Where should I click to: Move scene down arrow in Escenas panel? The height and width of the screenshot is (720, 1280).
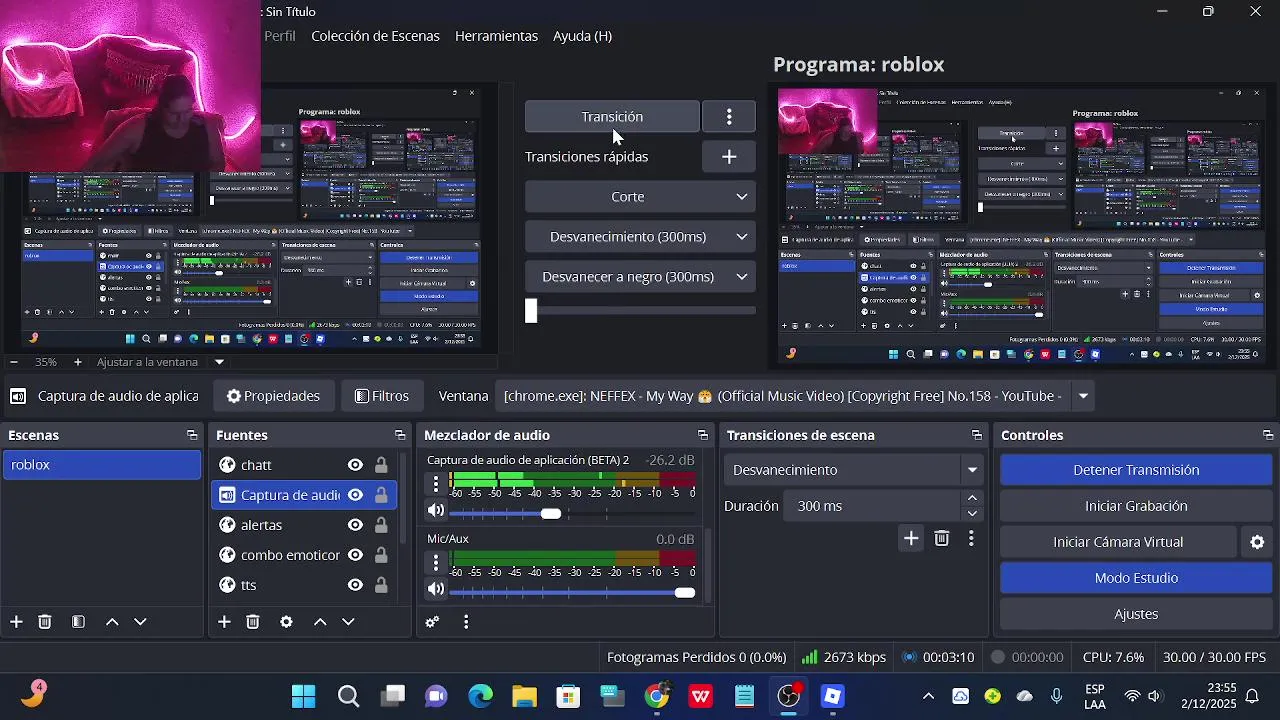140,622
